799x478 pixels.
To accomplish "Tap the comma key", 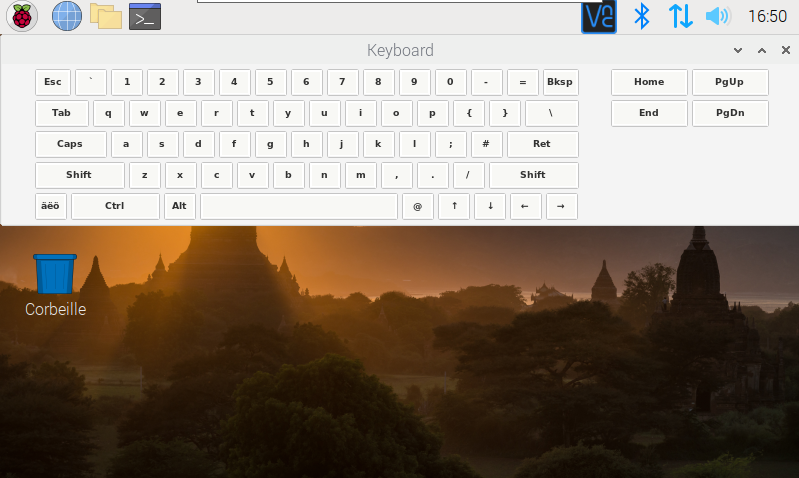I will point(397,175).
